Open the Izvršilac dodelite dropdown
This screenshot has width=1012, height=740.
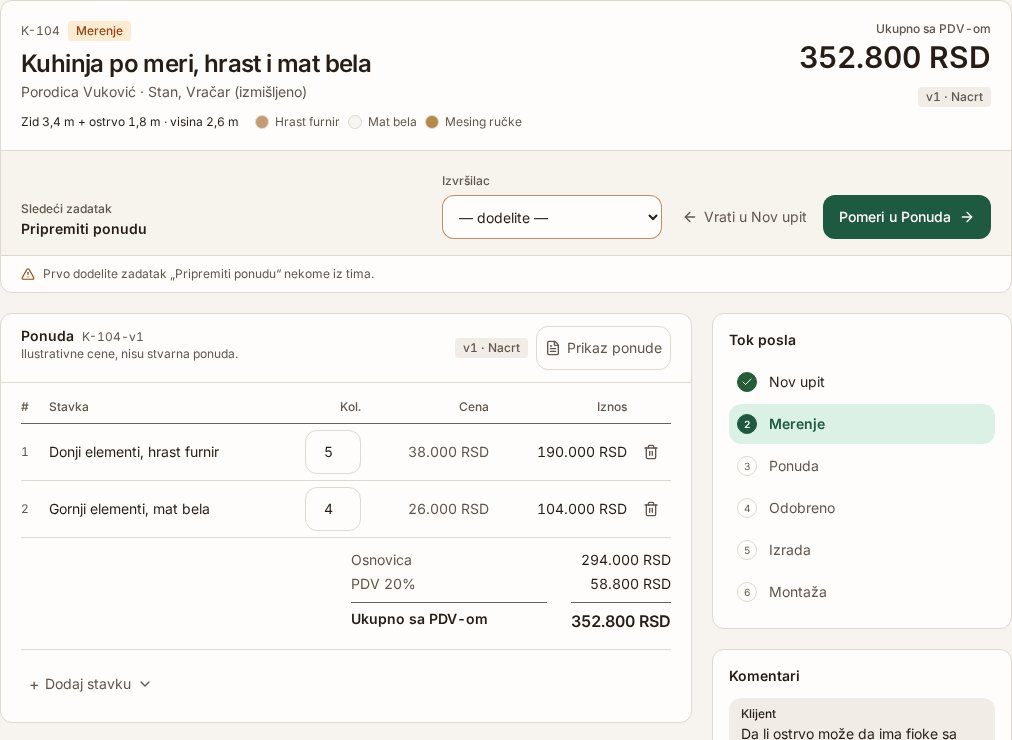[552, 217]
